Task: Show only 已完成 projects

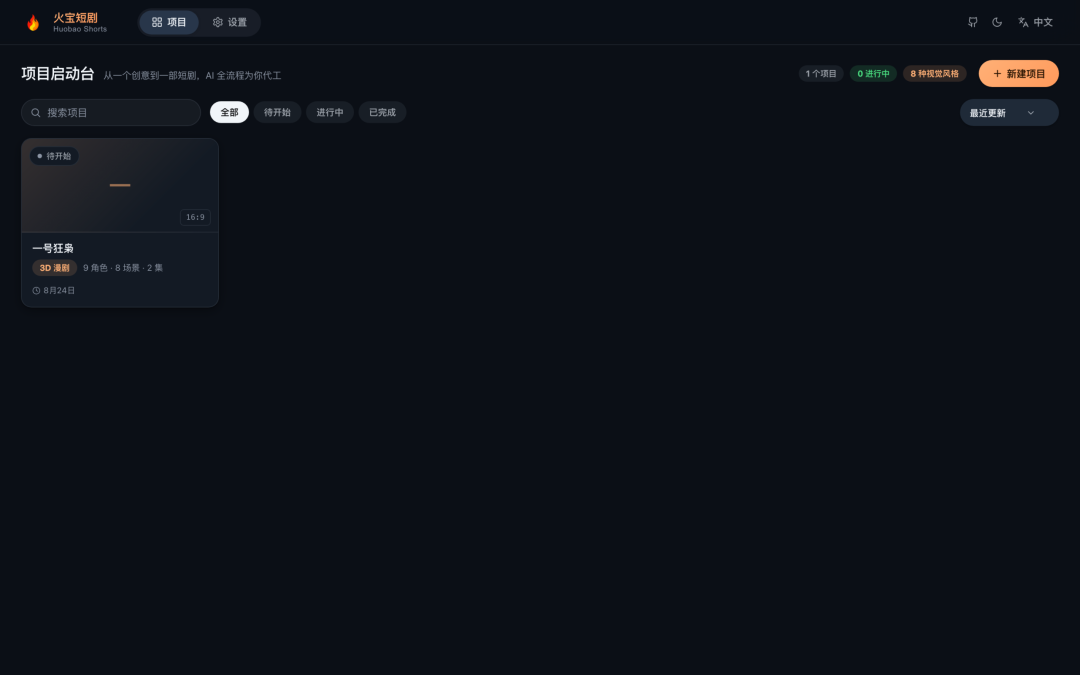Action: point(382,112)
